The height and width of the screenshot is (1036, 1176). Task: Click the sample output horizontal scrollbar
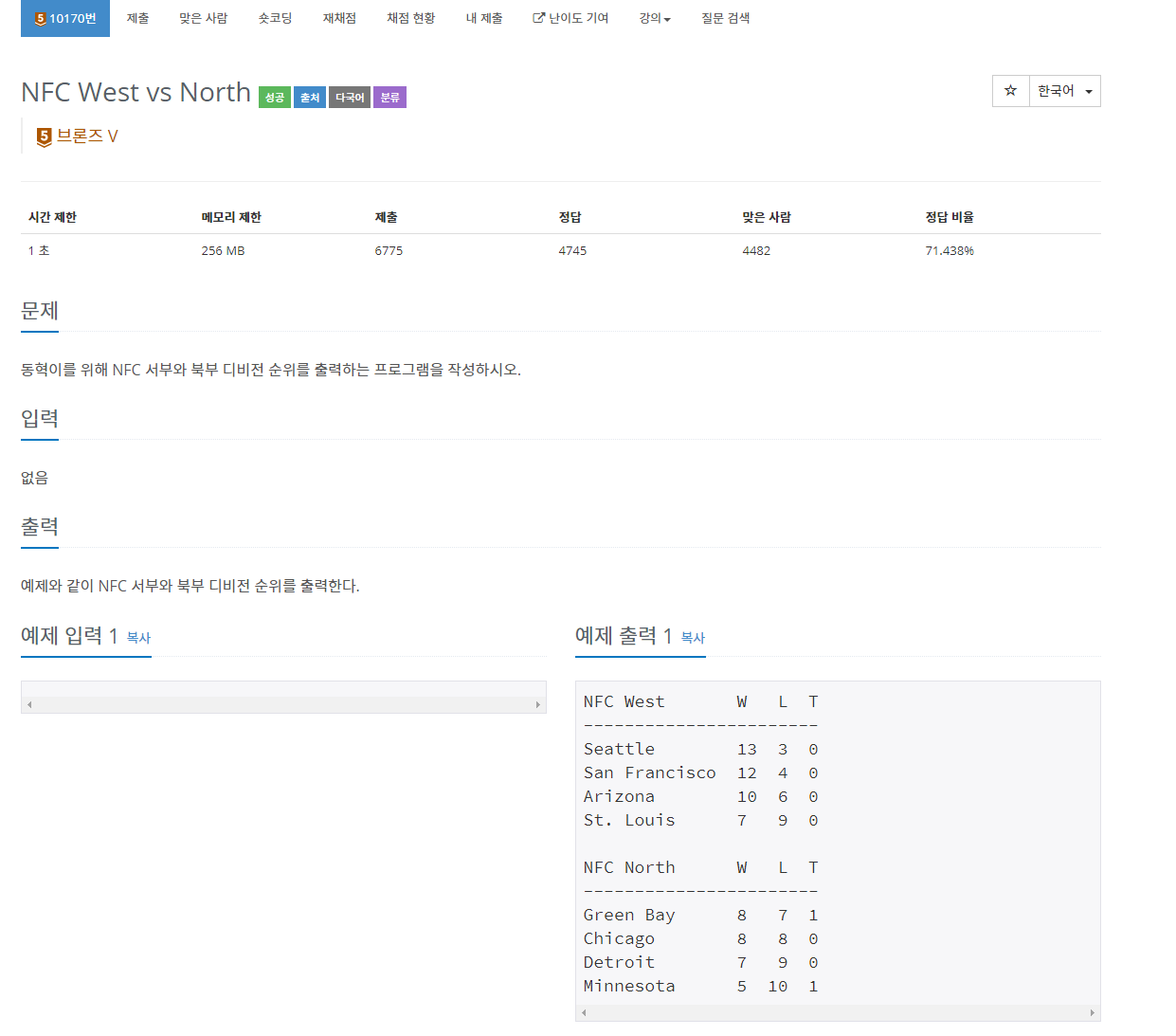838,1012
